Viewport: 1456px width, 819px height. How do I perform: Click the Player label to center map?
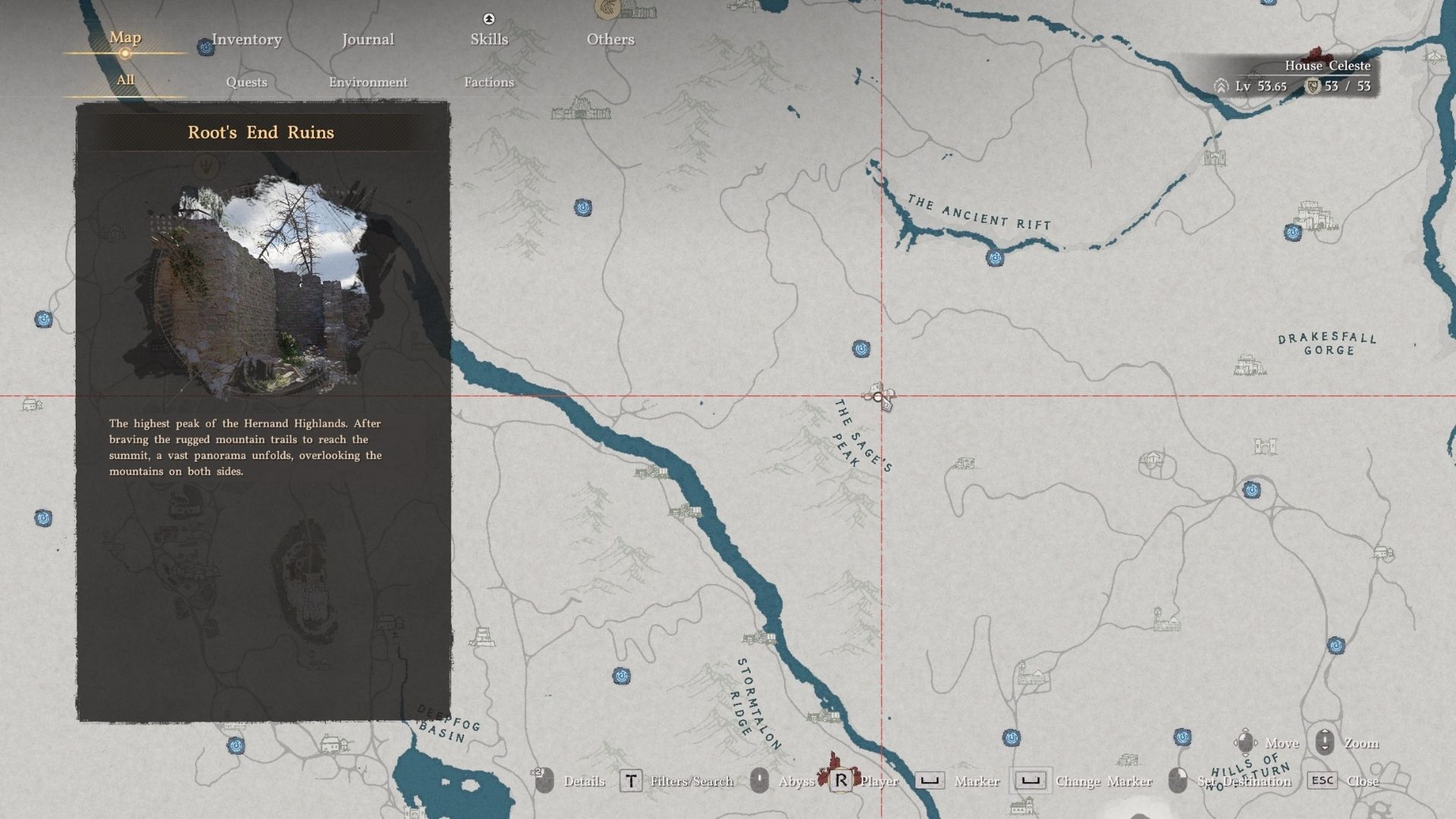[x=879, y=781]
